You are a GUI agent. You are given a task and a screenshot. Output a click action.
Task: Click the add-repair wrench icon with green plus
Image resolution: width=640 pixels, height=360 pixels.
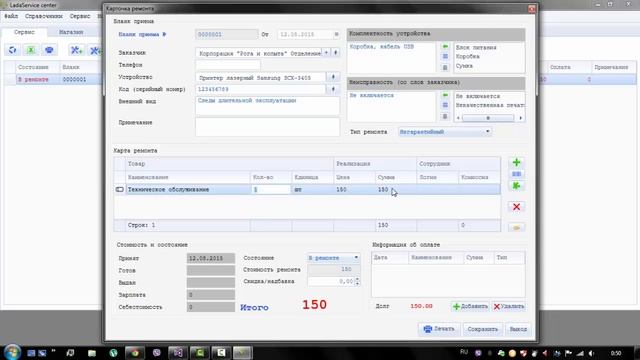(76, 50)
